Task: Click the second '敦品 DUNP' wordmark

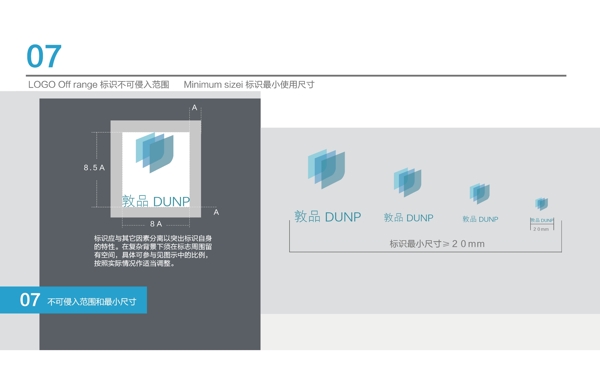Action: click(408, 218)
